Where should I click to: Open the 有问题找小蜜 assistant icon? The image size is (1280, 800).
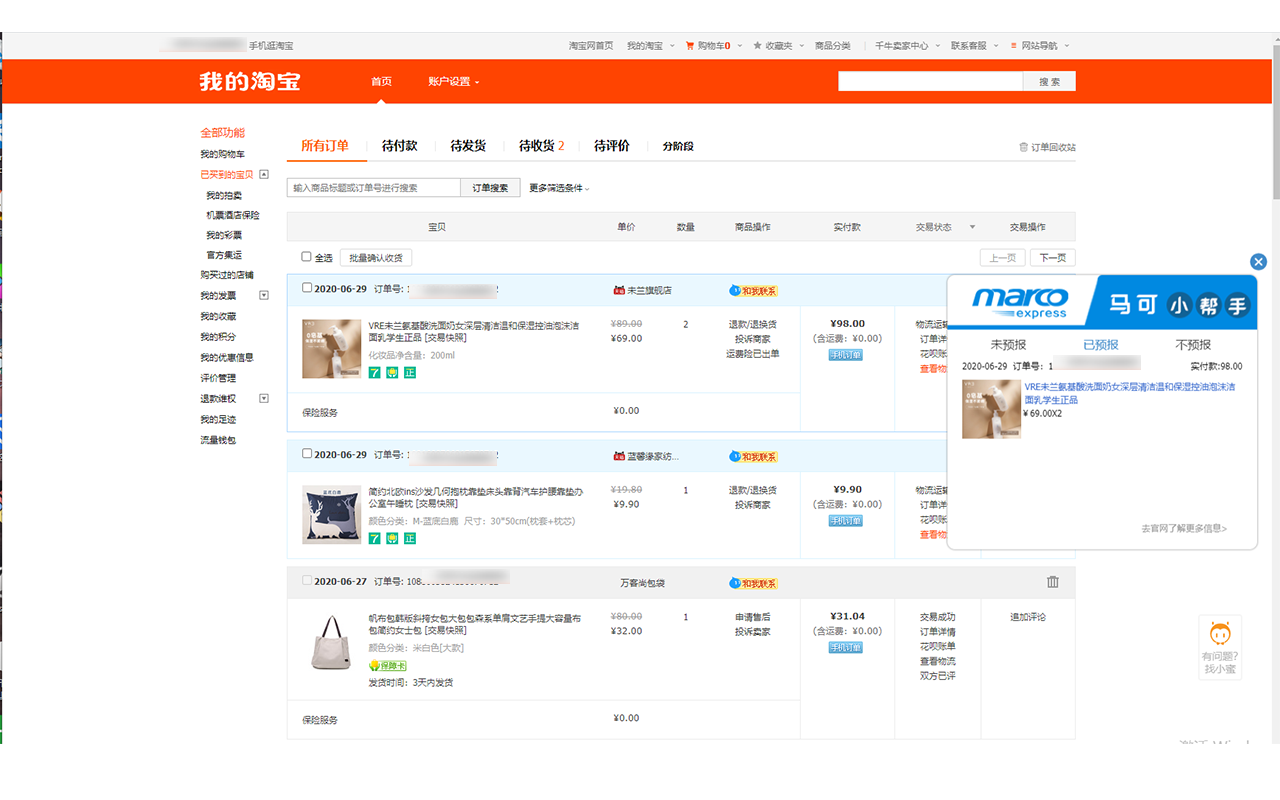coord(1220,646)
